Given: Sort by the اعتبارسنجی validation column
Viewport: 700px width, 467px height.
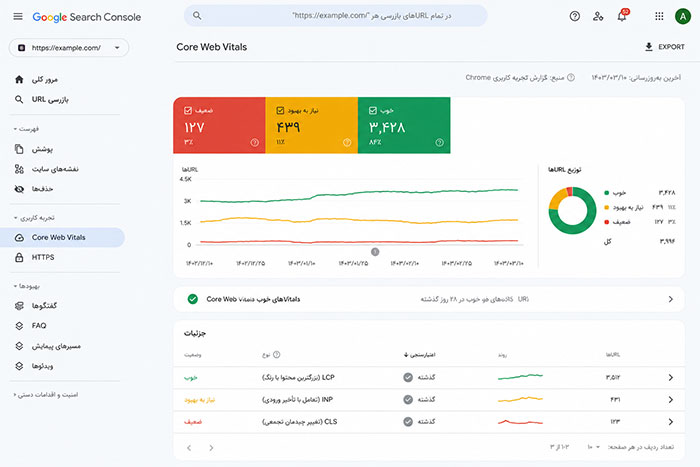Looking at the screenshot, I should tap(419, 355).
